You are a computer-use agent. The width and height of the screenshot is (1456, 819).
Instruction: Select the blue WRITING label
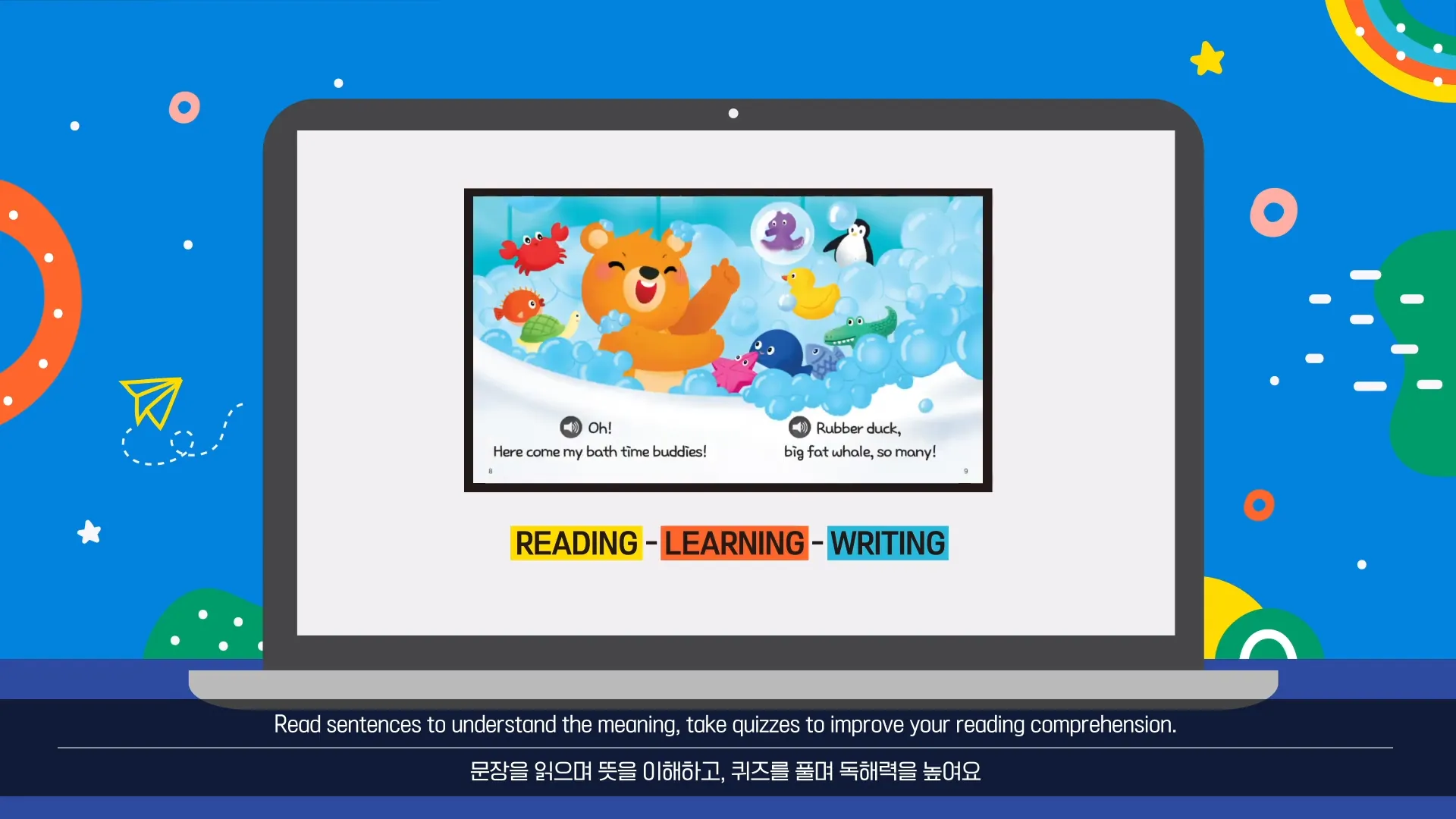[x=887, y=544]
